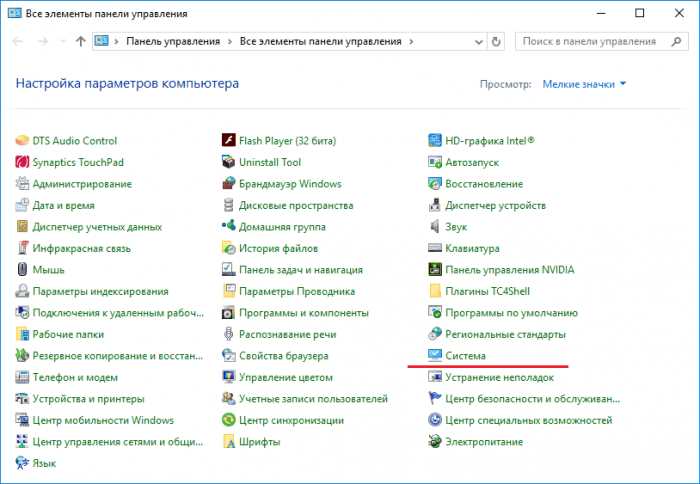Screen dimensions: 700x484
Task: Open Телефон и модем link
Action: 75,377
